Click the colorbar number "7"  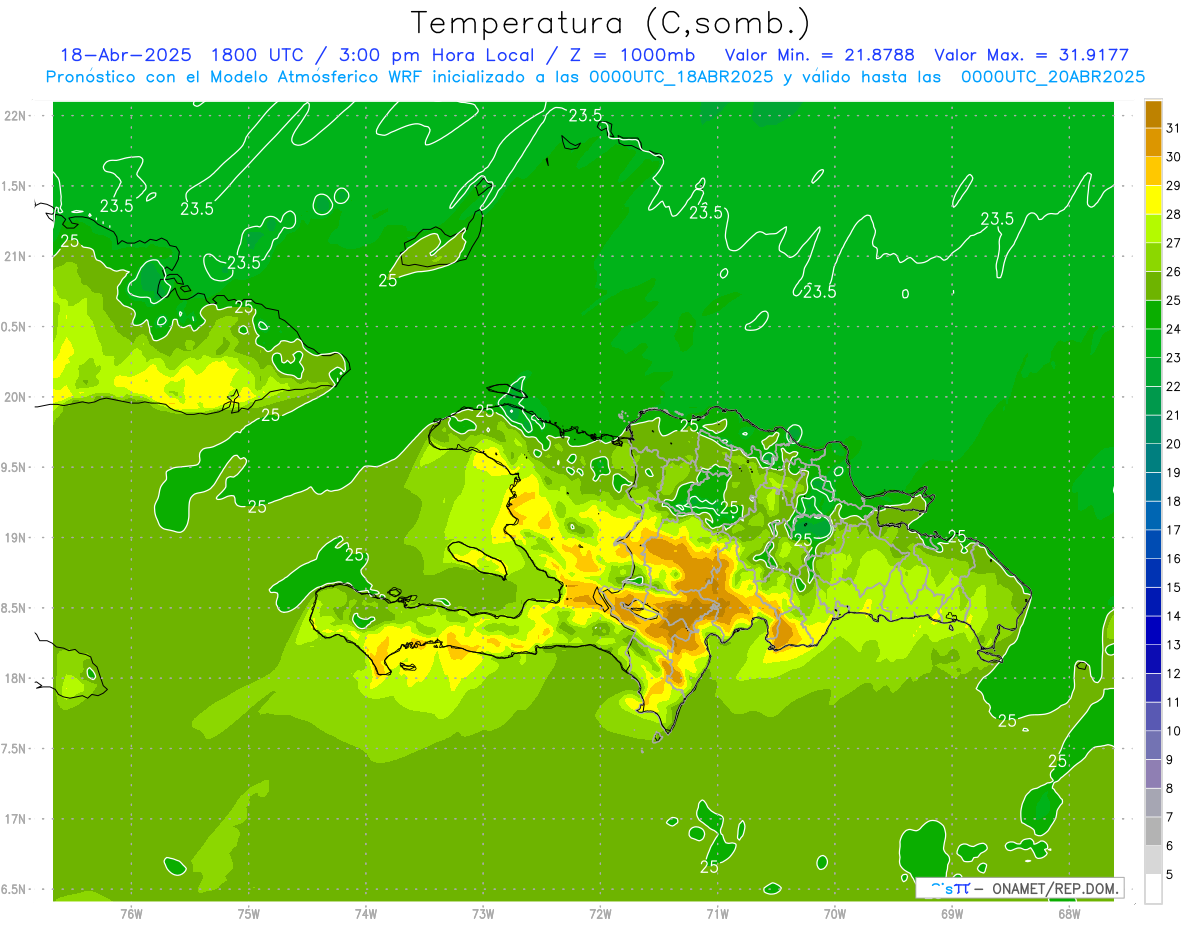point(1170,817)
